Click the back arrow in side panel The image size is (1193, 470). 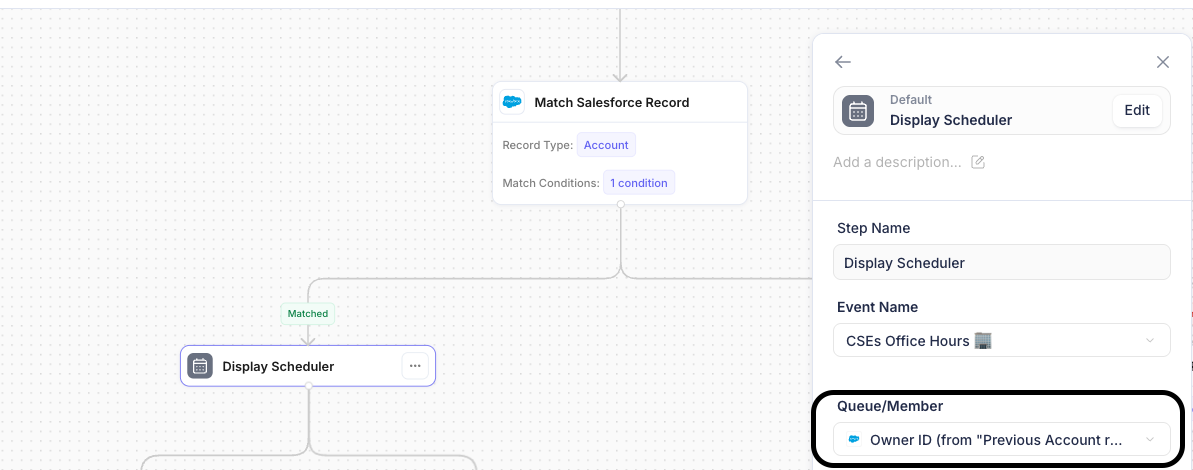tap(843, 62)
